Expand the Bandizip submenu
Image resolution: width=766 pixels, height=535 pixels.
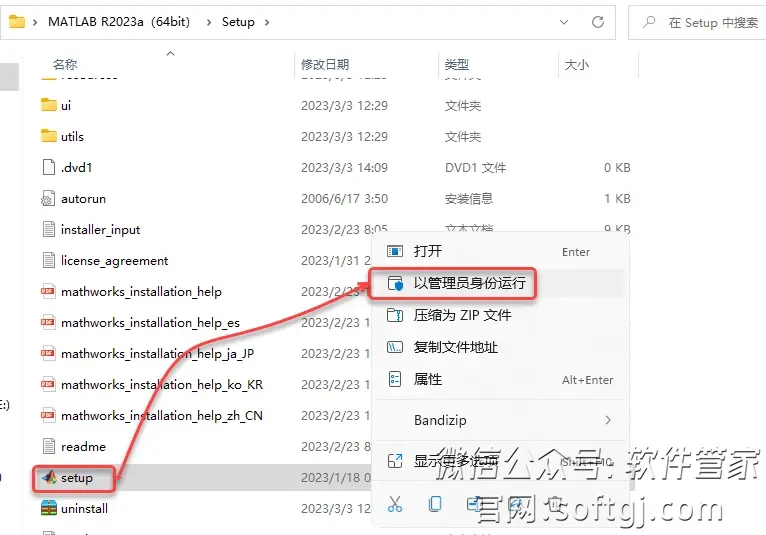pyautogui.click(x=499, y=420)
